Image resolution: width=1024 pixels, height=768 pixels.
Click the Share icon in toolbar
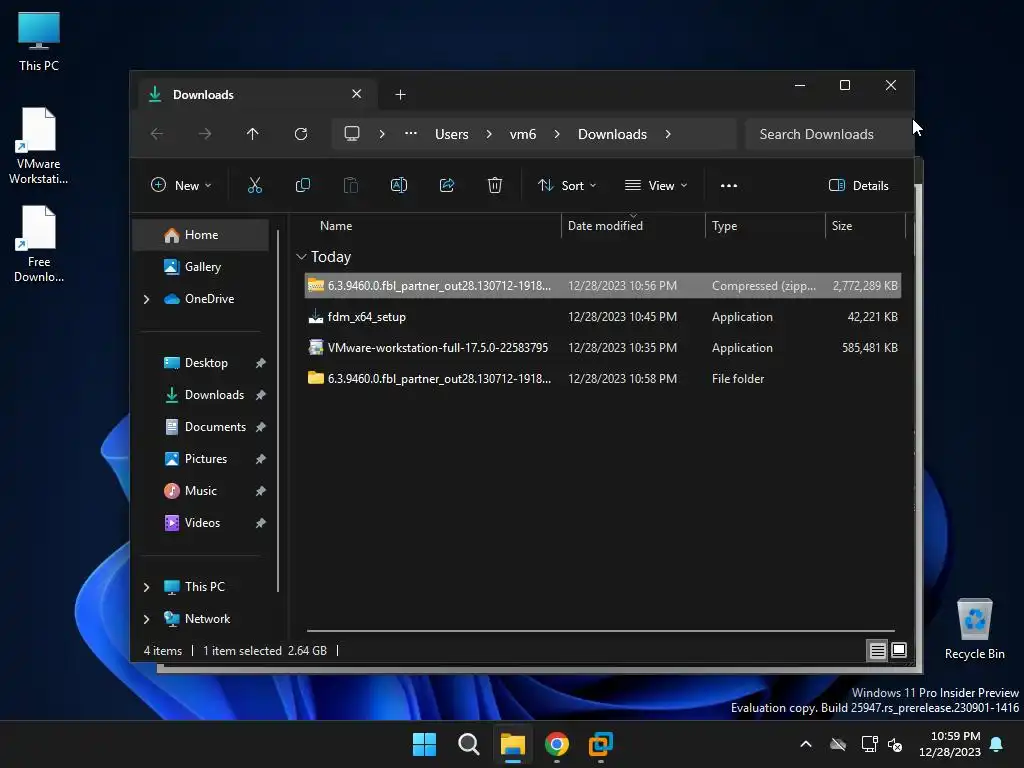(447, 185)
